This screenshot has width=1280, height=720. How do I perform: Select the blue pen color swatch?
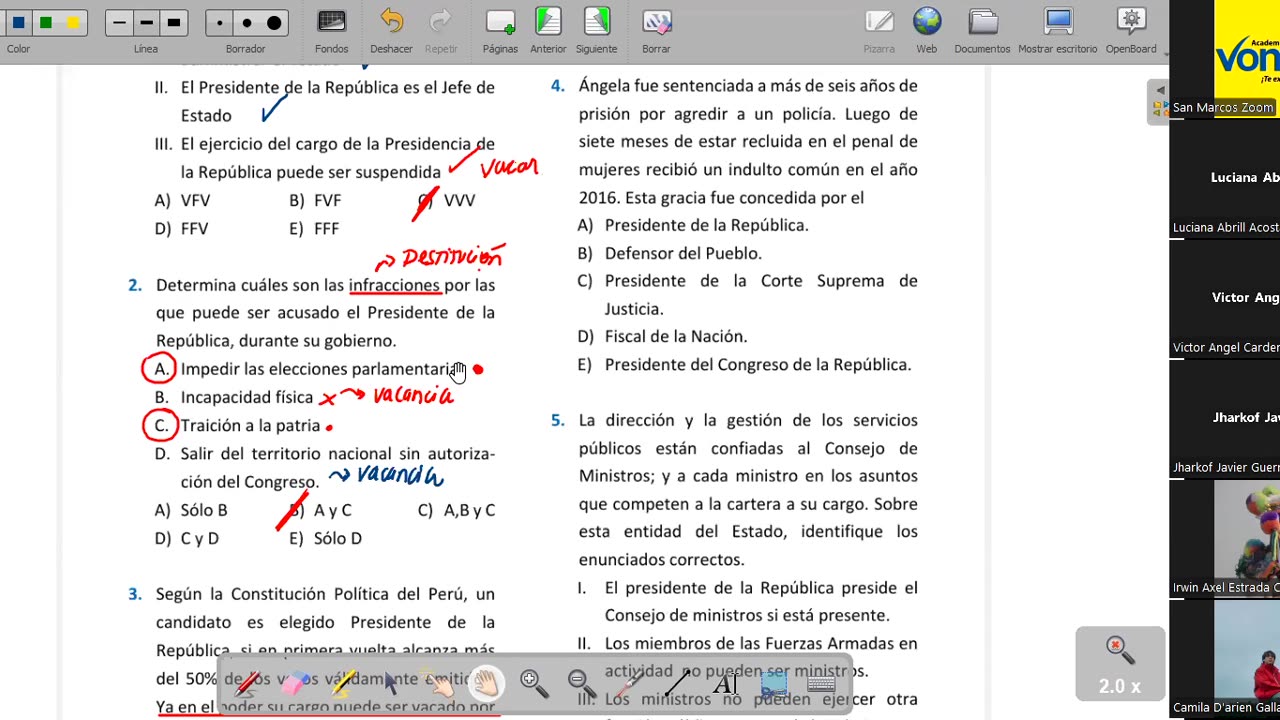19,22
